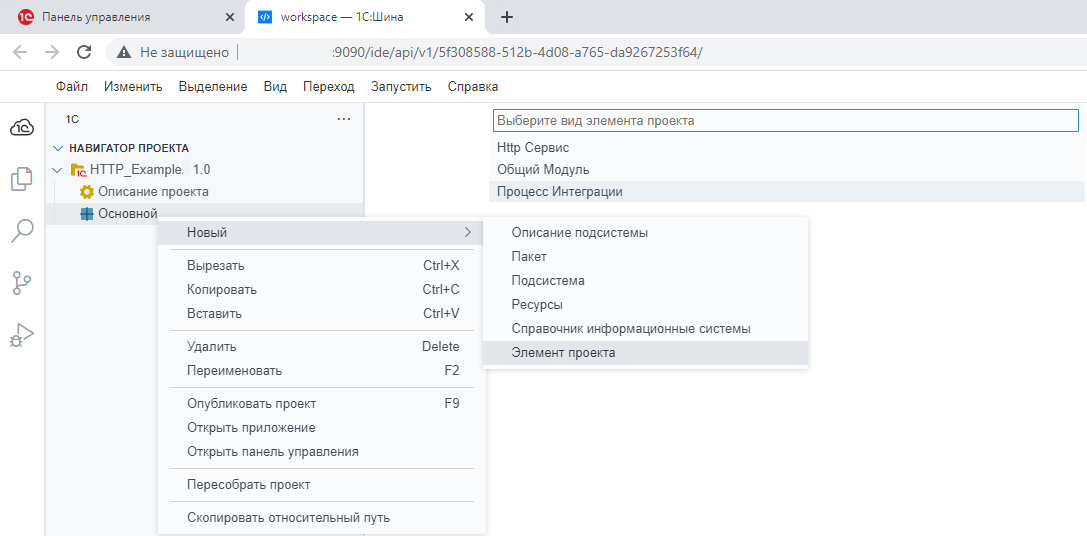The height and width of the screenshot is (536, 1087).
Task: Open the Explorer files icon
Action: (x=22, y=179)
